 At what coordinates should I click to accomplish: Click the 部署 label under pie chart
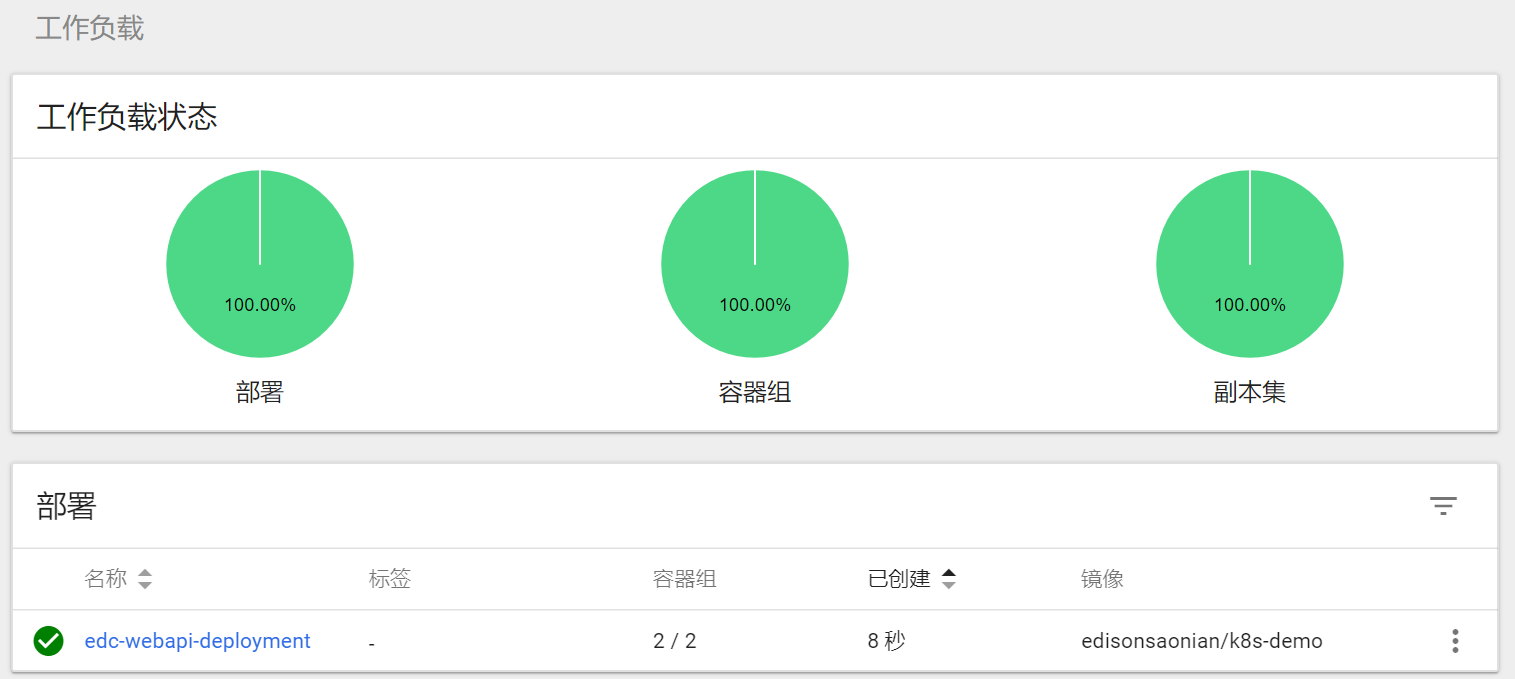(260, 392)
